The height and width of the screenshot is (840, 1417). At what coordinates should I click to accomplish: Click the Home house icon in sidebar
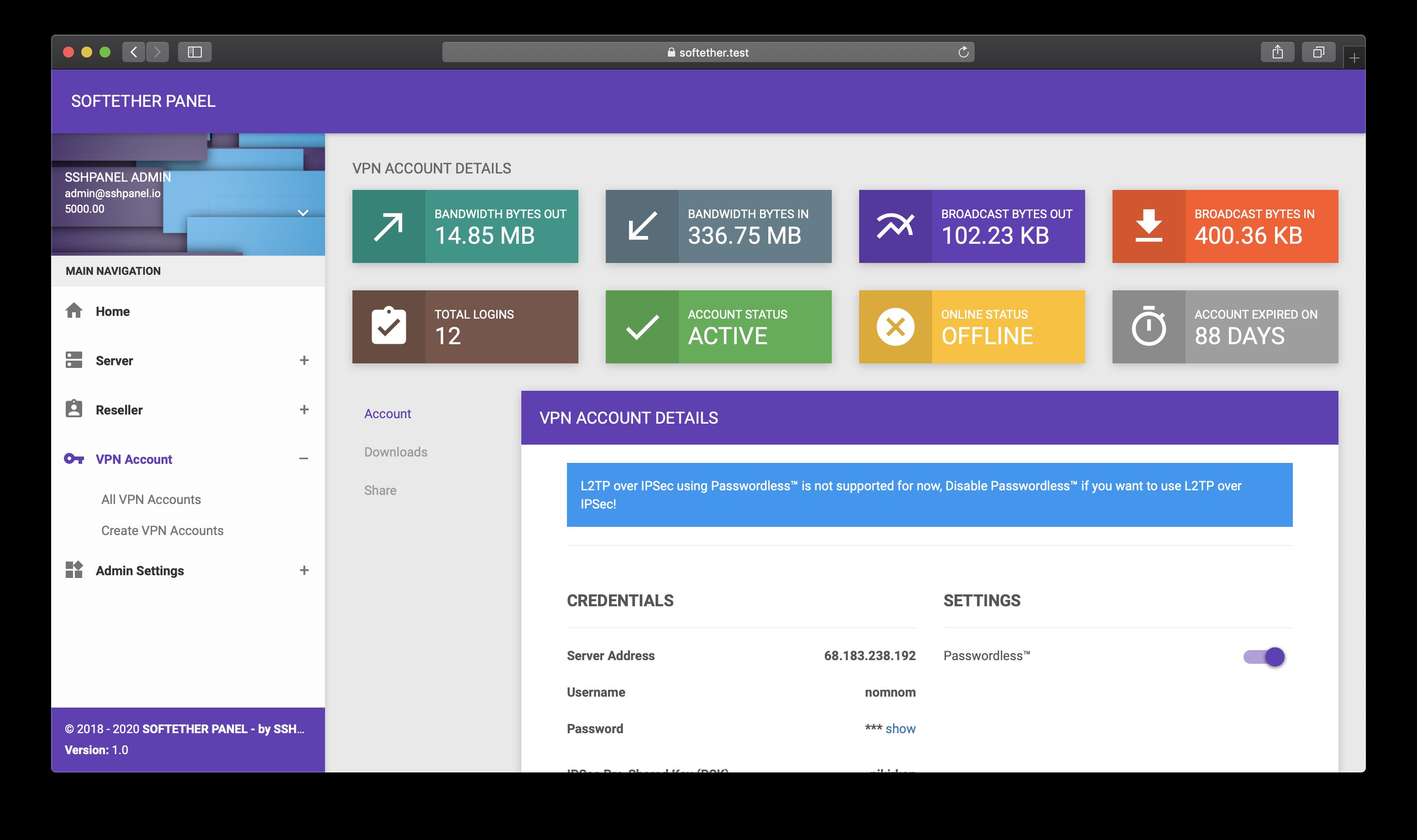pyautogui.click(x=73, y=311)
